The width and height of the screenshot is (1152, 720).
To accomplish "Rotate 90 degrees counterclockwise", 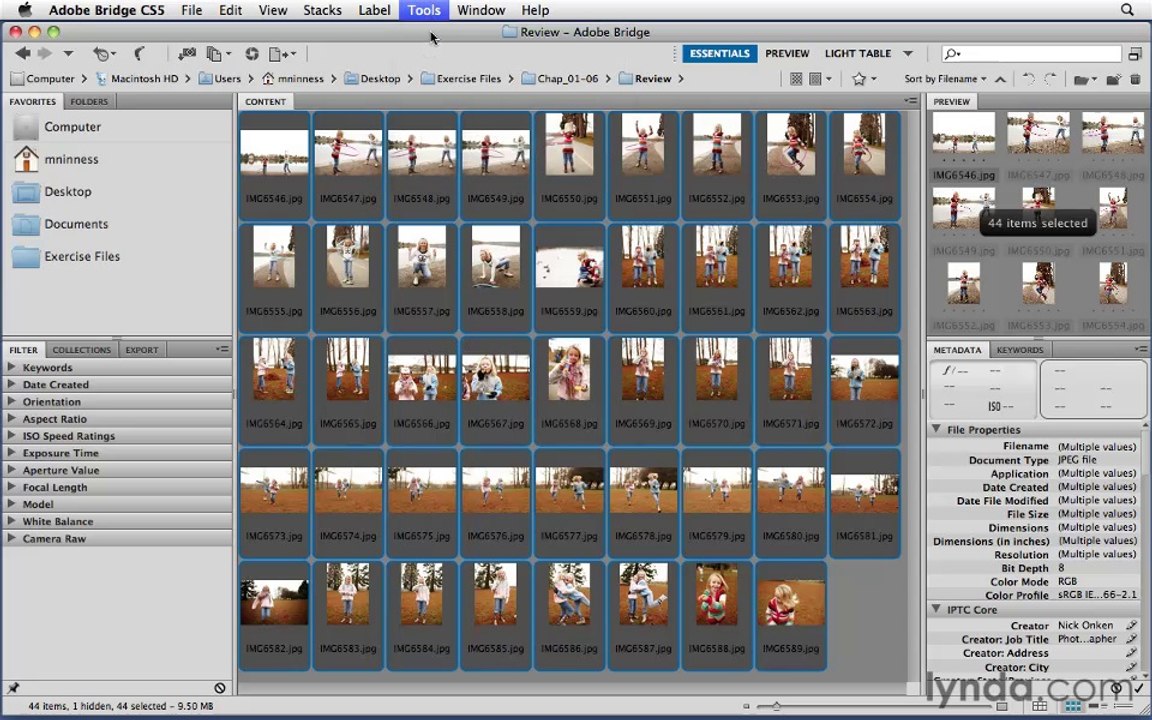I will pos(1029,79).
